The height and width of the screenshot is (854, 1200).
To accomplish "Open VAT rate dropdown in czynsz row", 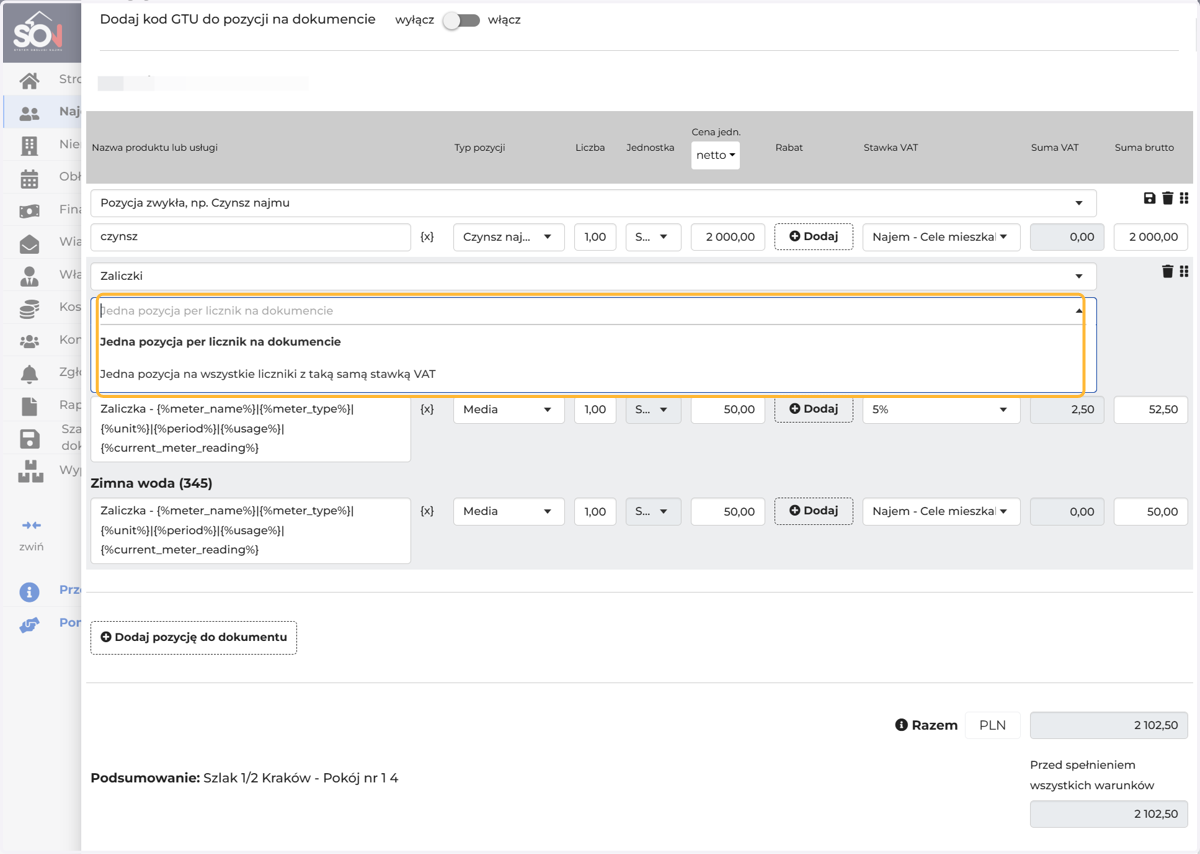I will [x=941, y=237].
